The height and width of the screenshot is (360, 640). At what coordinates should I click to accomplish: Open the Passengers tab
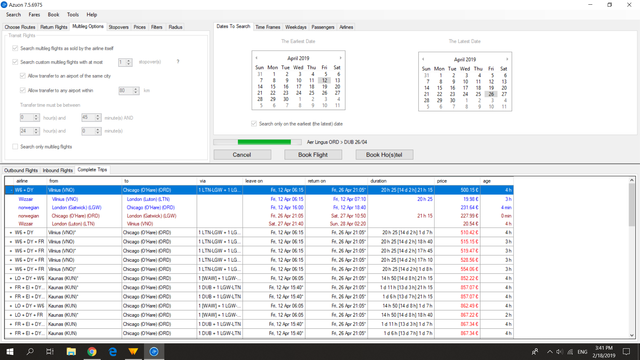point(323,27)
